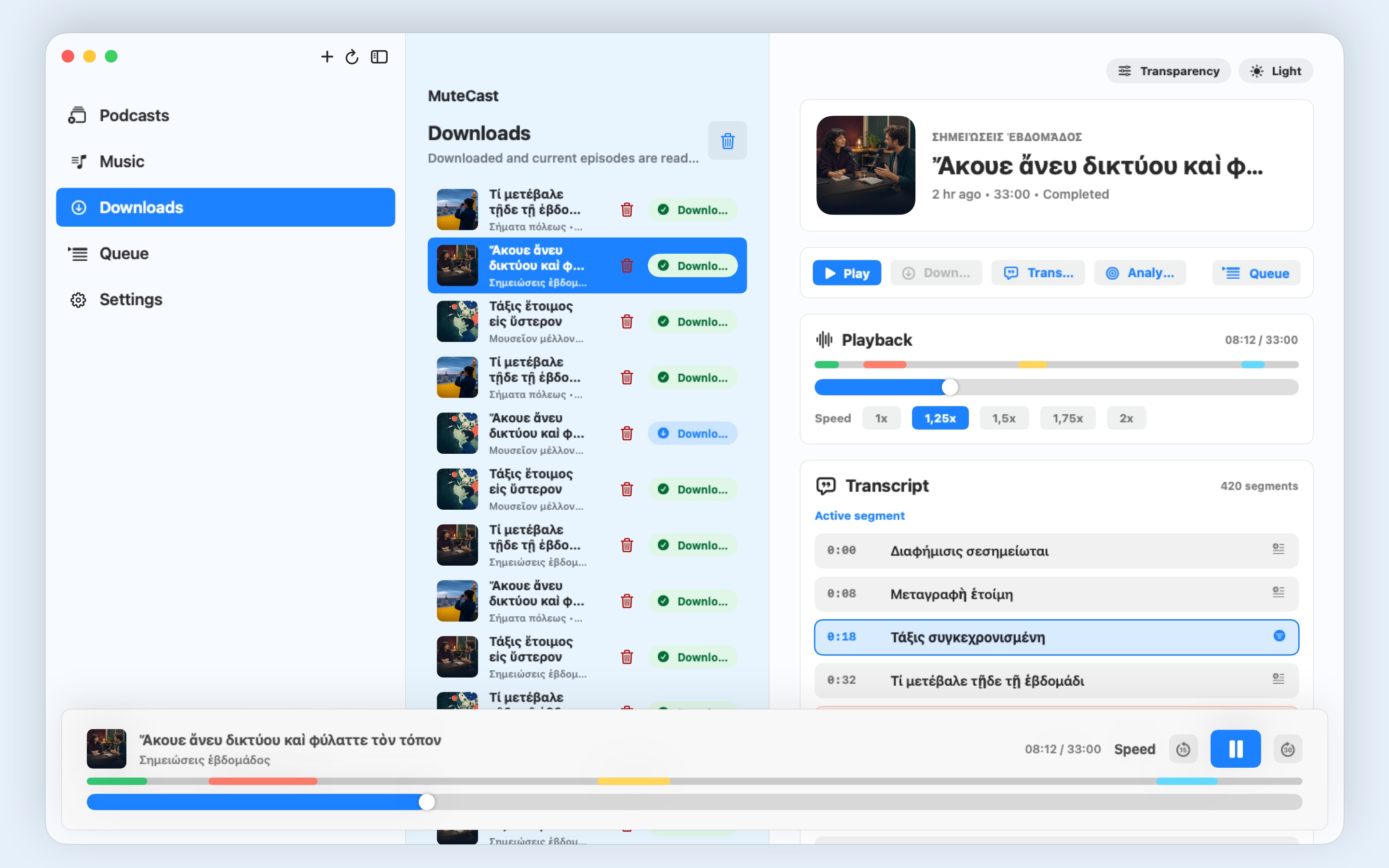
Task: Delete the selected 'Ἄκουε ἄνευ' episode
Action: point(627,265)
